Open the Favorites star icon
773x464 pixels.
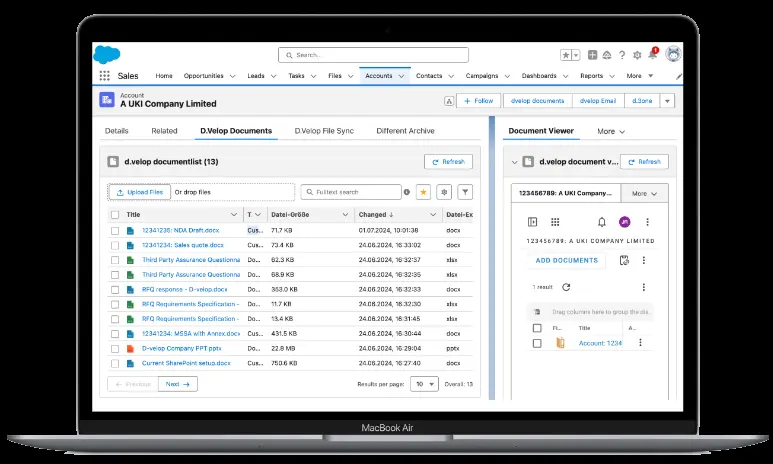click(x=566, y=55)
